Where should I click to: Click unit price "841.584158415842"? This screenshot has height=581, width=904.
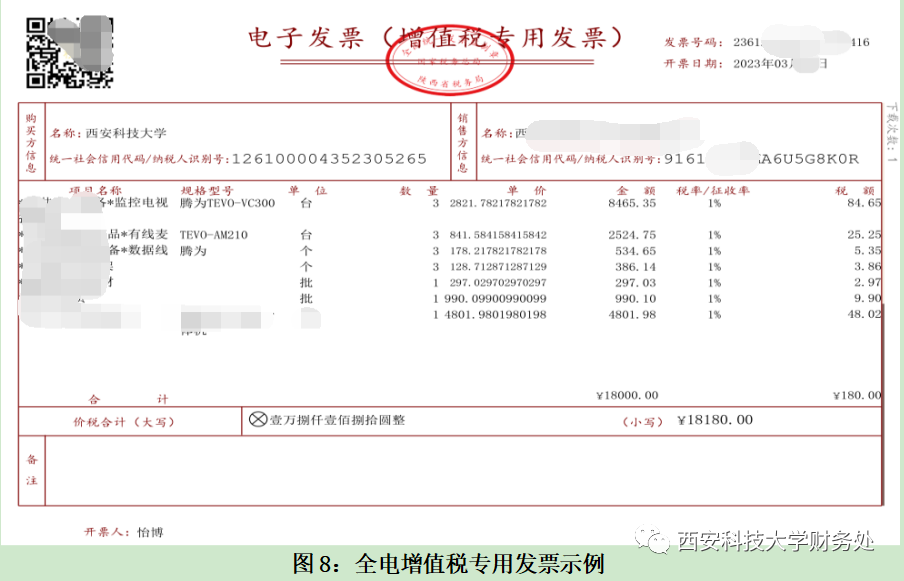[x=498, y=235]
